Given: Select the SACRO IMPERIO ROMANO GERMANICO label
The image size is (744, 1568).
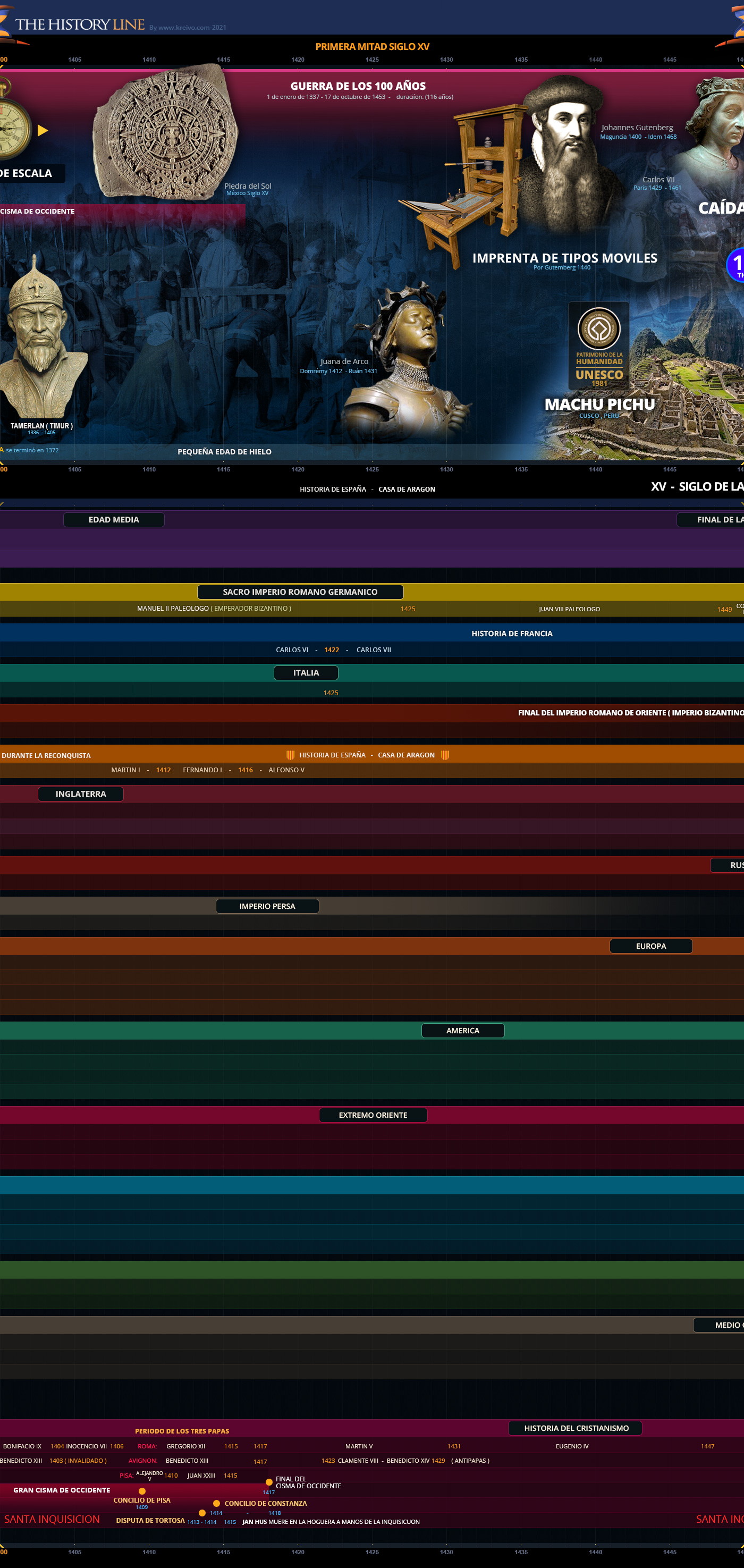Looking at the screenshot, I should (x=300, y=592).
